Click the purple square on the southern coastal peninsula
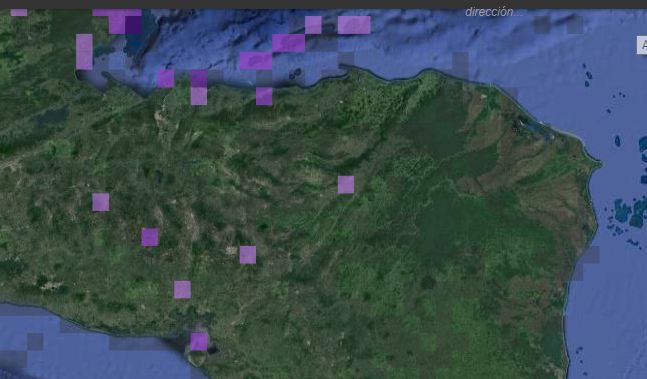The width and height of the screenshot is (647, 379). pyautogui.click(x=199, y=342)
